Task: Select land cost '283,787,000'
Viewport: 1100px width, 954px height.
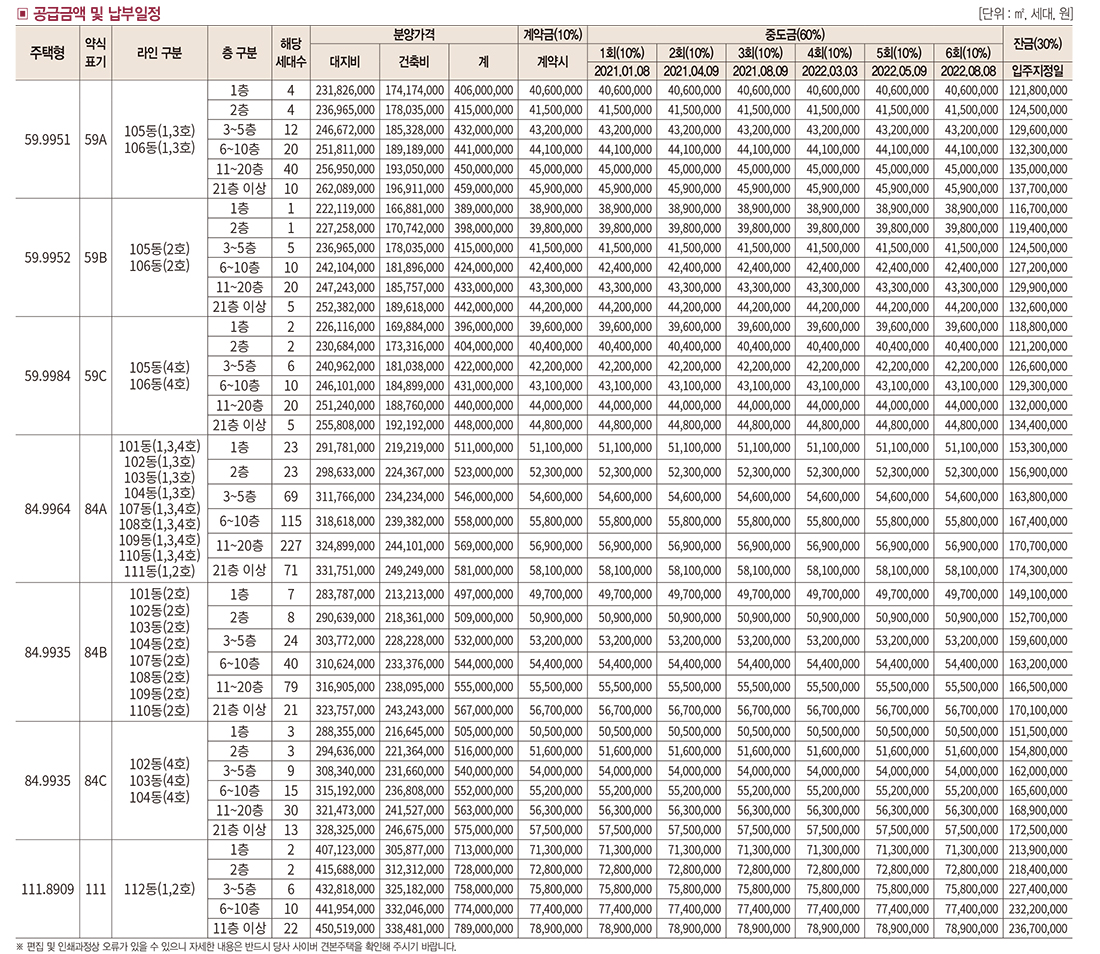Action: tap(344, 594)
